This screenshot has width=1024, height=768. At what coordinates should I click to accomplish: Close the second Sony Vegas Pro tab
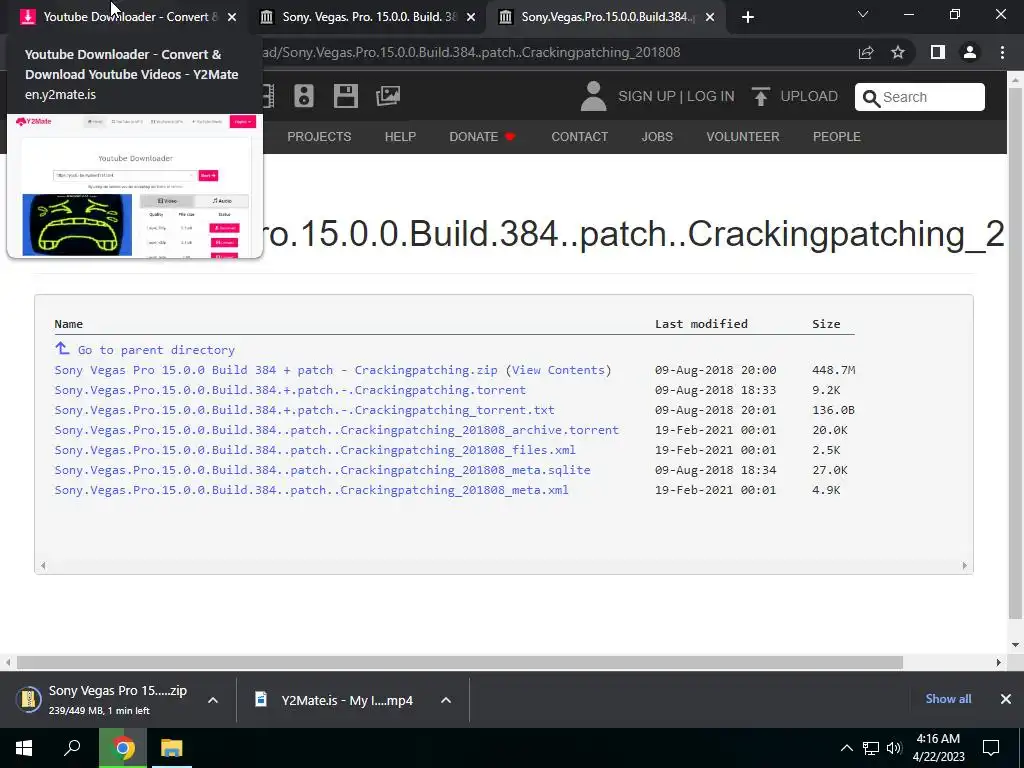tap(471, 17)
